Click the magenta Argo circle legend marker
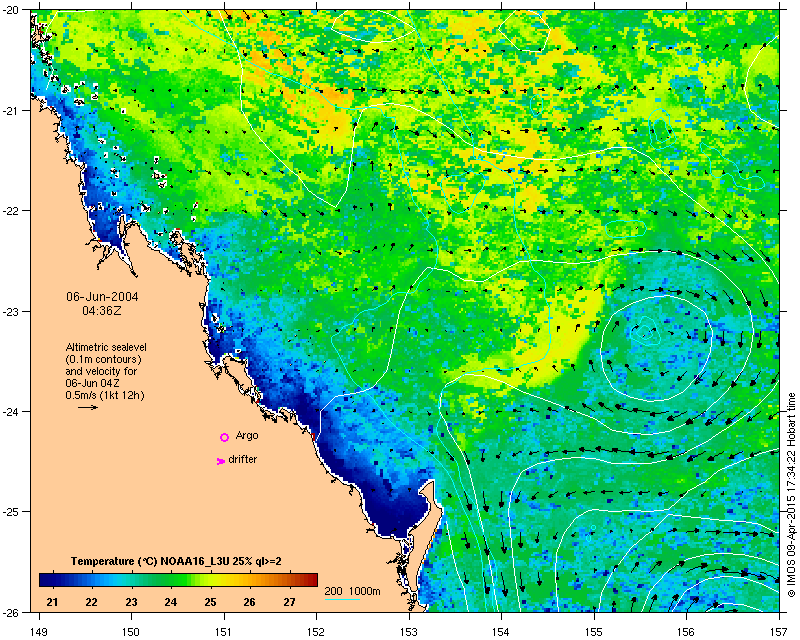This screenshot has width=800, height=640. coord(224,437)
